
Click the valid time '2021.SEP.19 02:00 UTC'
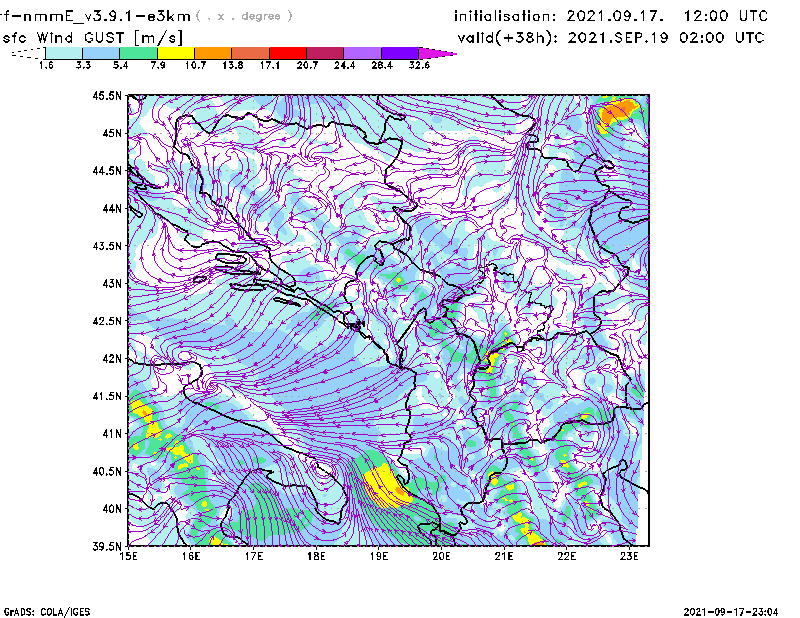tap(666, 38)
